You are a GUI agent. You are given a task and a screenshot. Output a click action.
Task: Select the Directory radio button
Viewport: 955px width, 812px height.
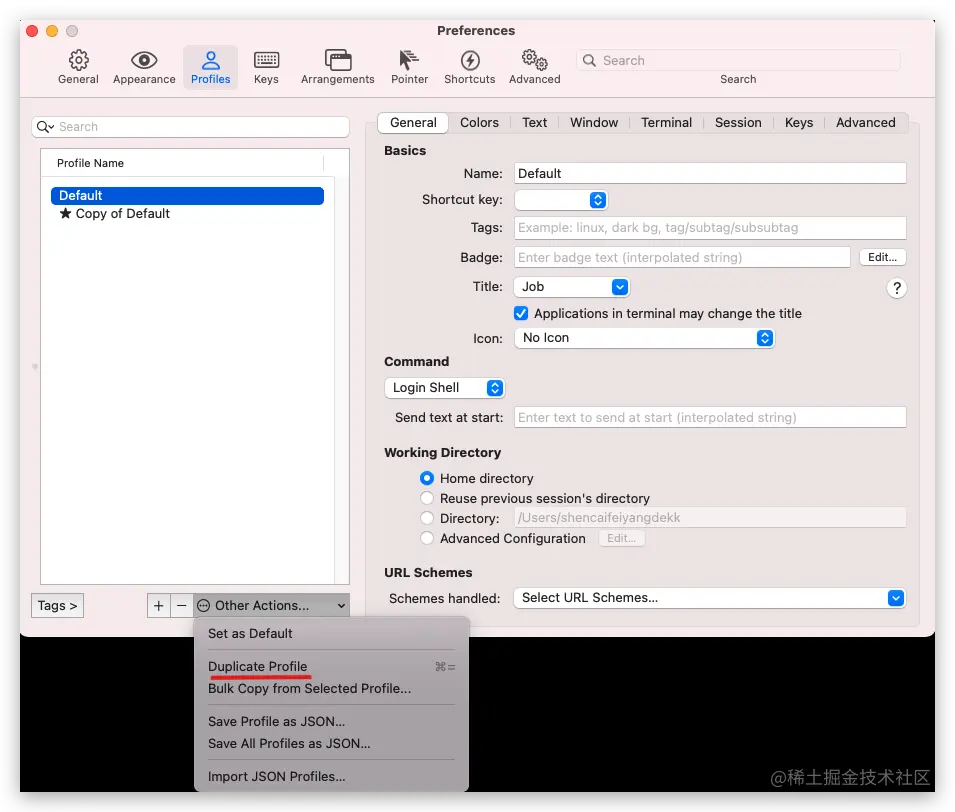(427, 518)
